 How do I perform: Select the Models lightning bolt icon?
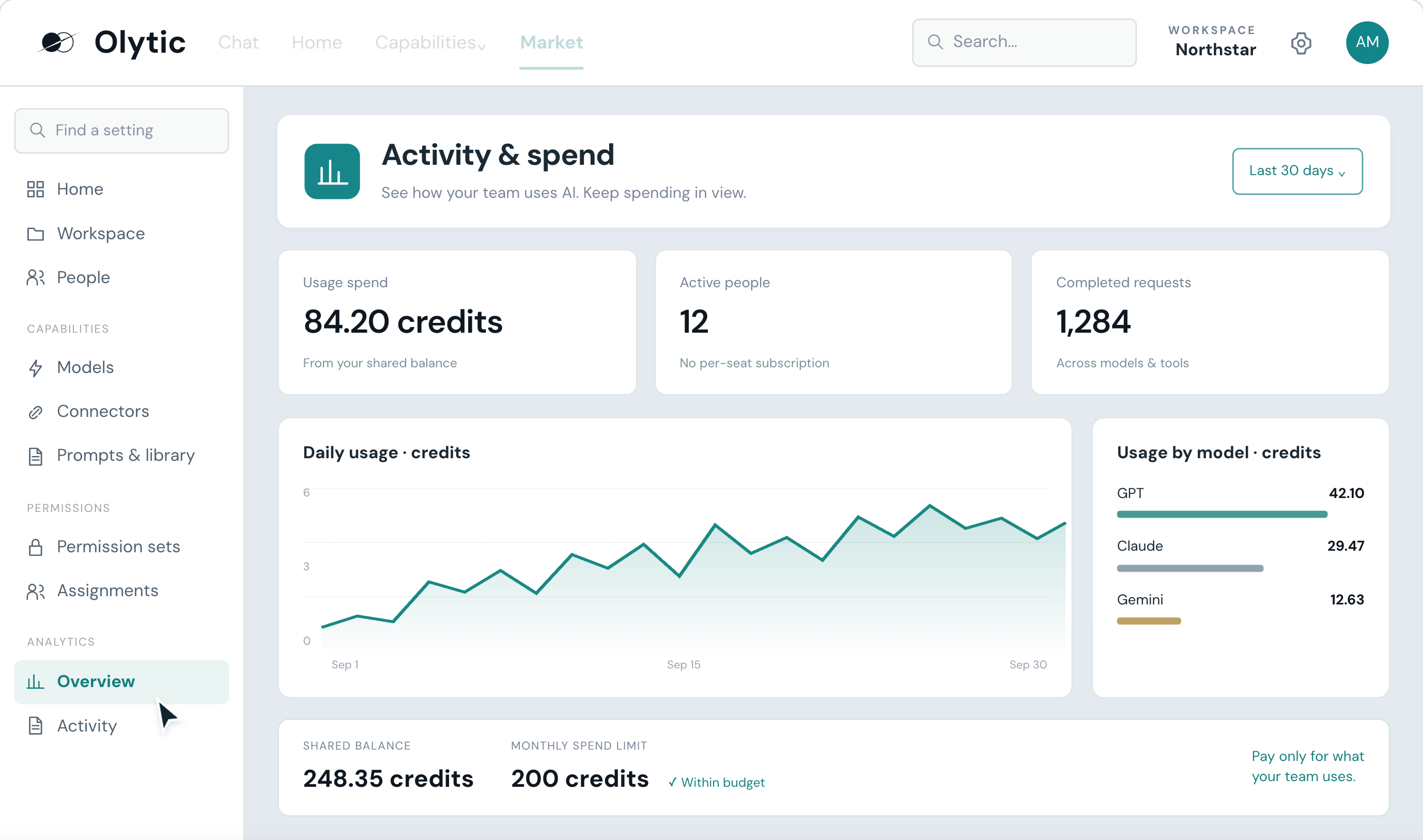coord(36,368)
